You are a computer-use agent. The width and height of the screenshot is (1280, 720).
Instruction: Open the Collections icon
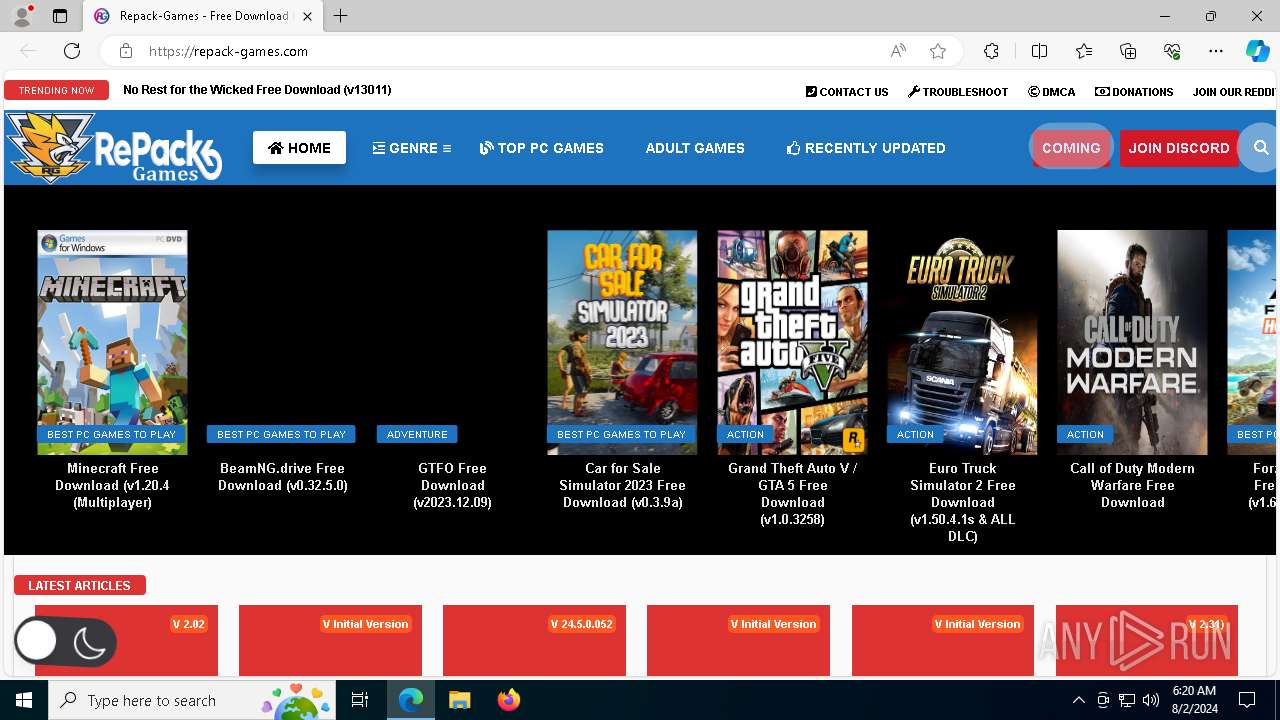pyautogui.click(x=1128, y=51)
